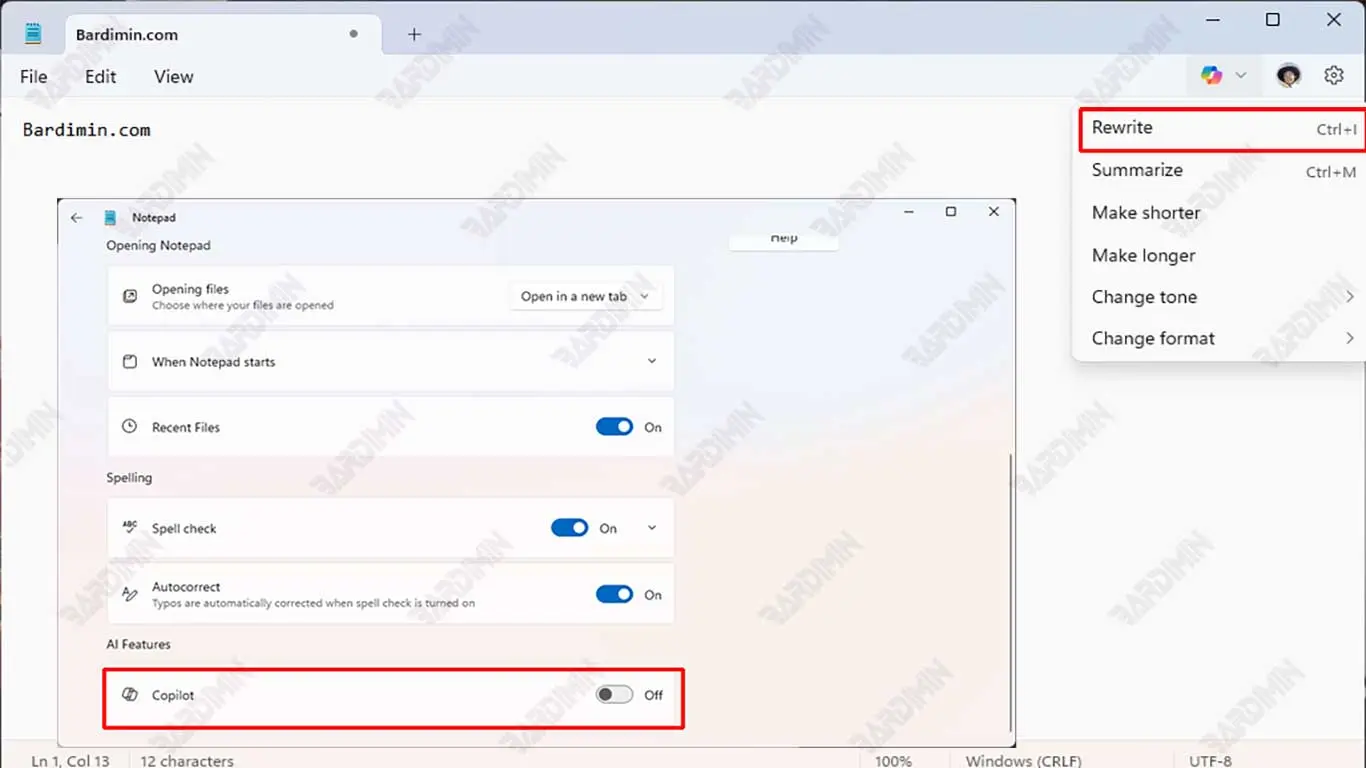The width and height of the screenshot is (1366, 768).
Task: Click the user account avatar
Action: click(x=1289, y=75)
